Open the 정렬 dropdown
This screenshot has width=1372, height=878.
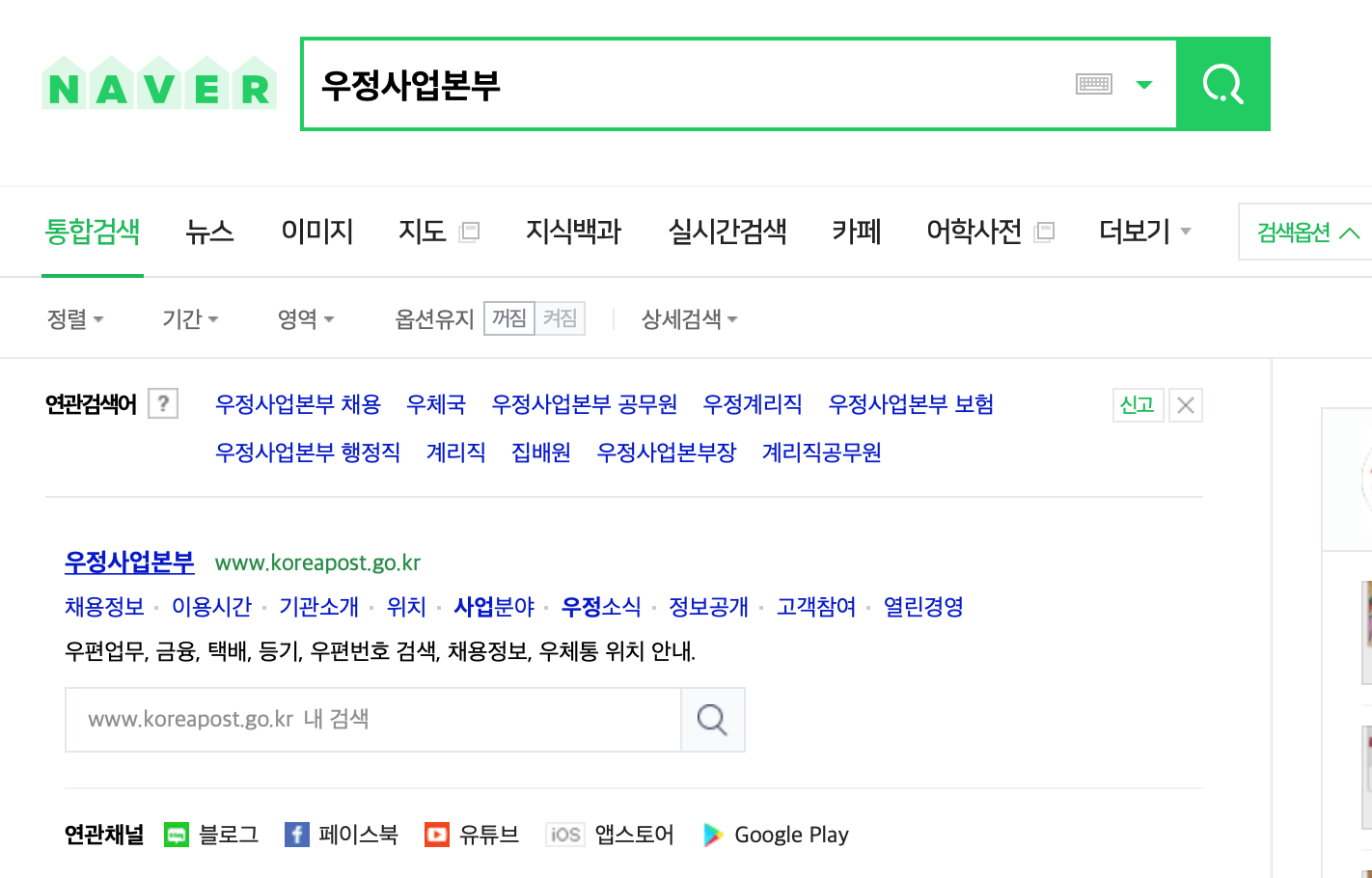point(75,319)
